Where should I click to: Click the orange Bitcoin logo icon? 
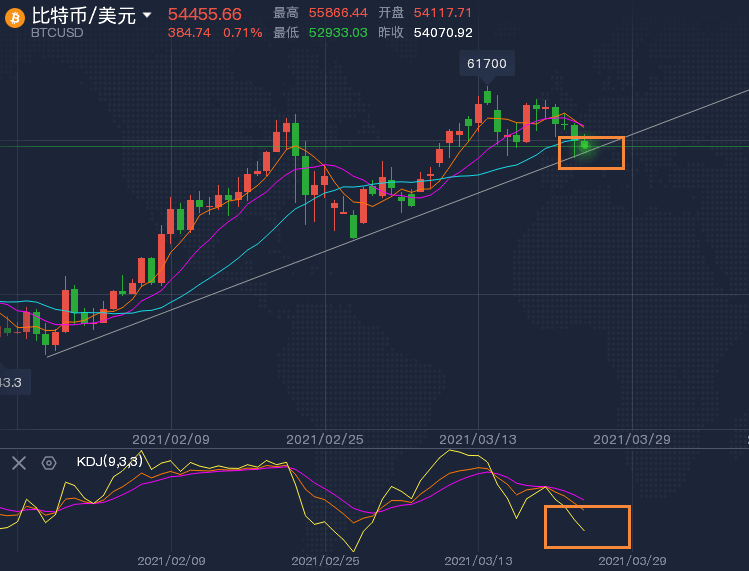15,19
